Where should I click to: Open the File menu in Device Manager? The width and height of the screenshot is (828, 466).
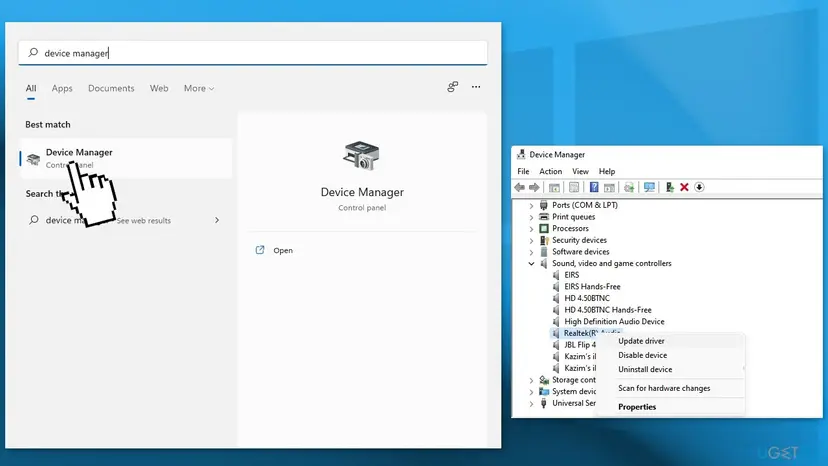(523, 171)
